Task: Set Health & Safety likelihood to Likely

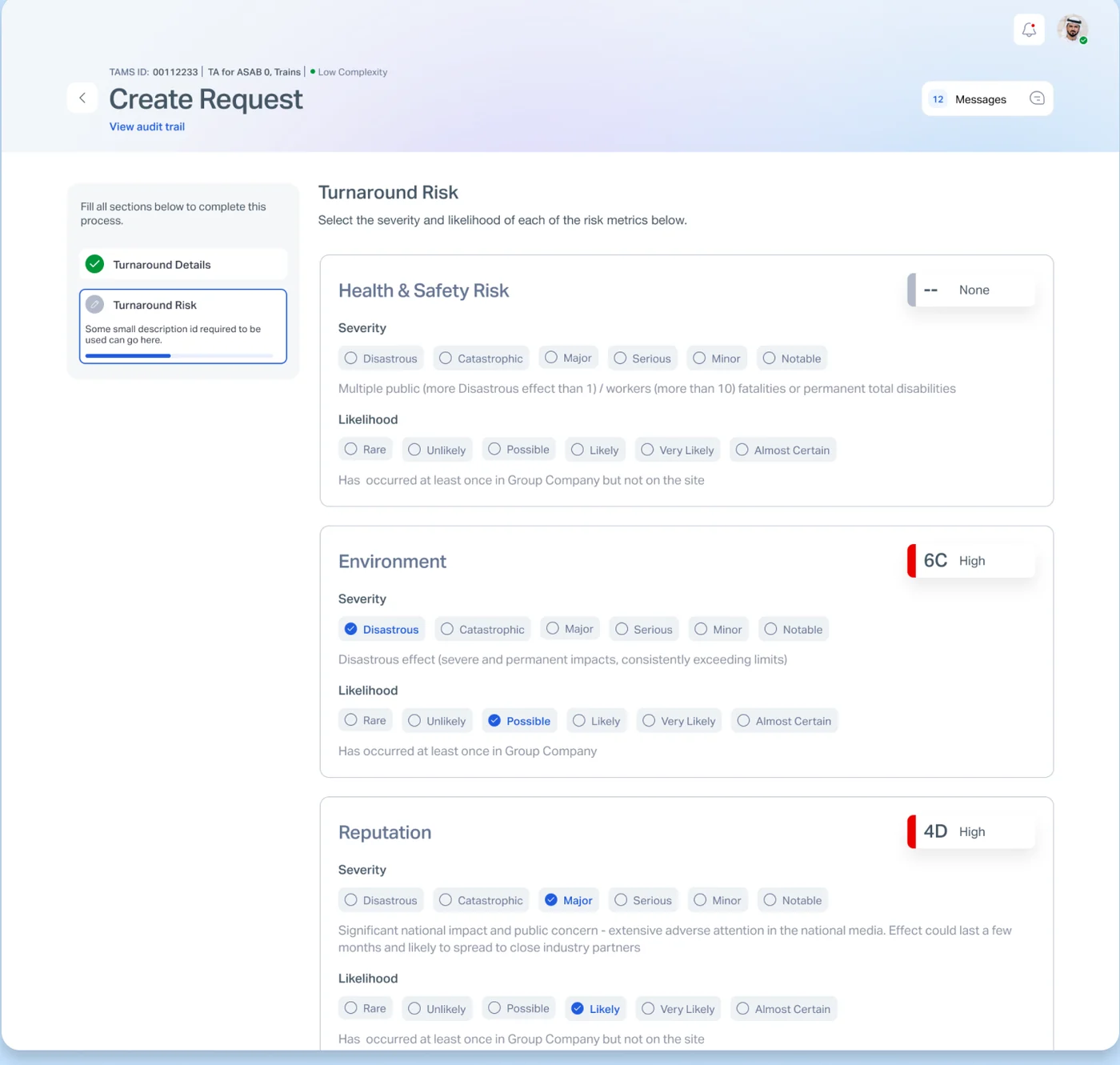Action: tap(595, 450)
